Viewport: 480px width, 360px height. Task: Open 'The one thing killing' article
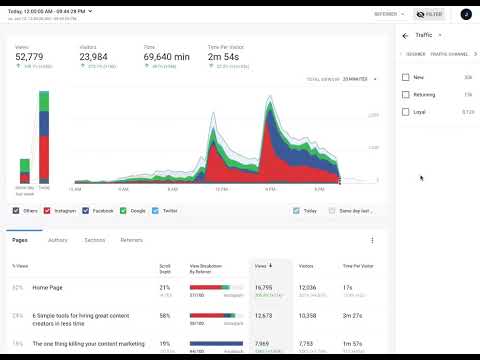point(89,344)
